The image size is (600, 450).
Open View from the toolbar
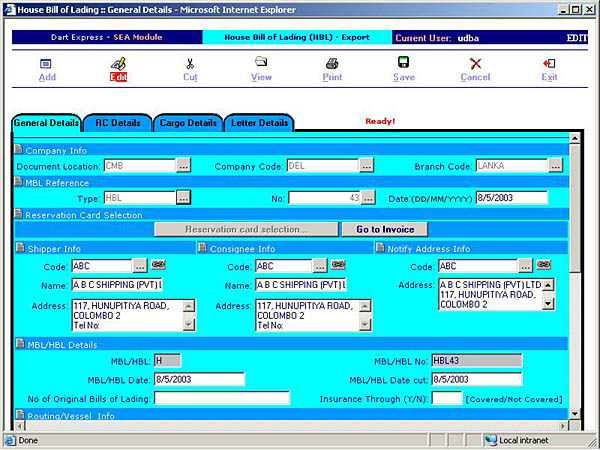(x=261, y=64)
